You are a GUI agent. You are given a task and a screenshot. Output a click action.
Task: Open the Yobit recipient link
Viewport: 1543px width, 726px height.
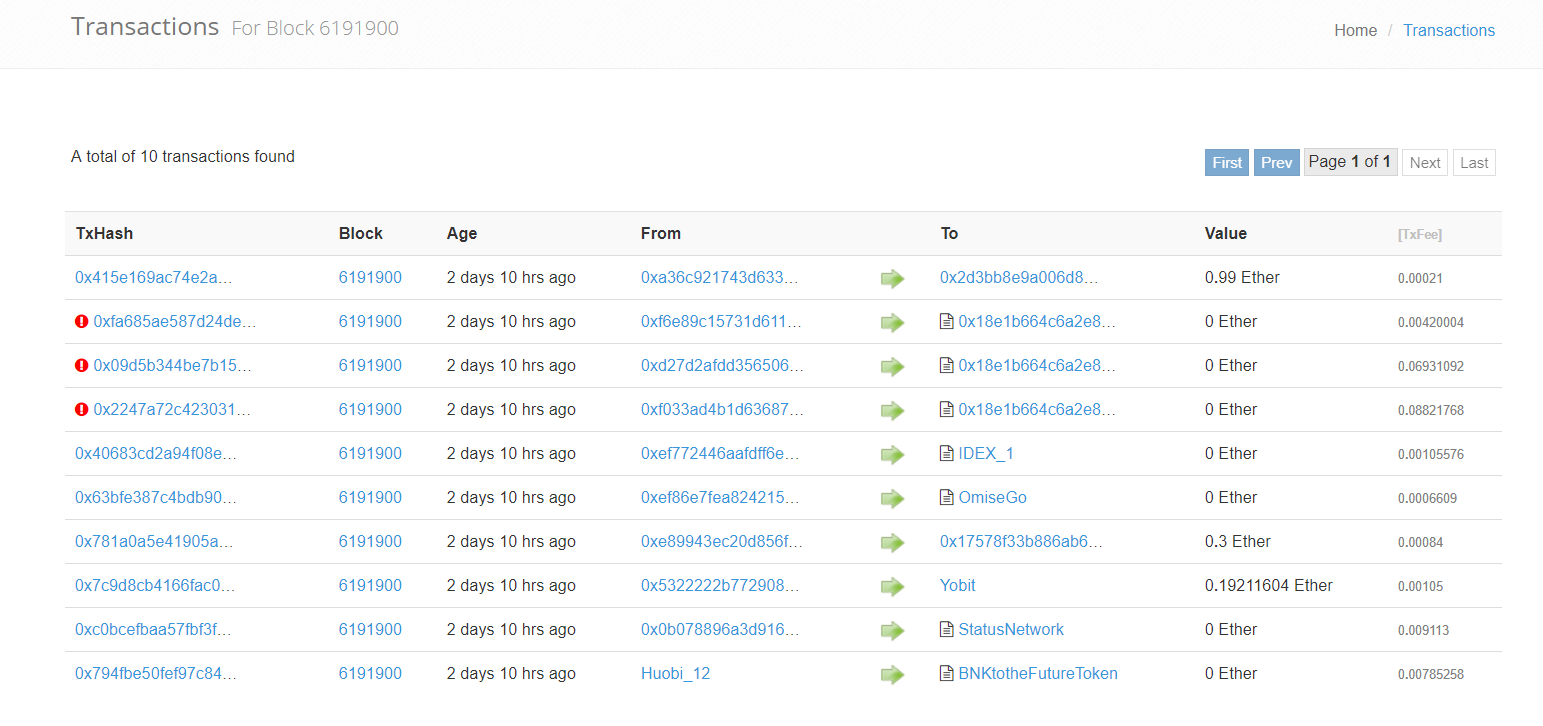[x=958, y=586]
